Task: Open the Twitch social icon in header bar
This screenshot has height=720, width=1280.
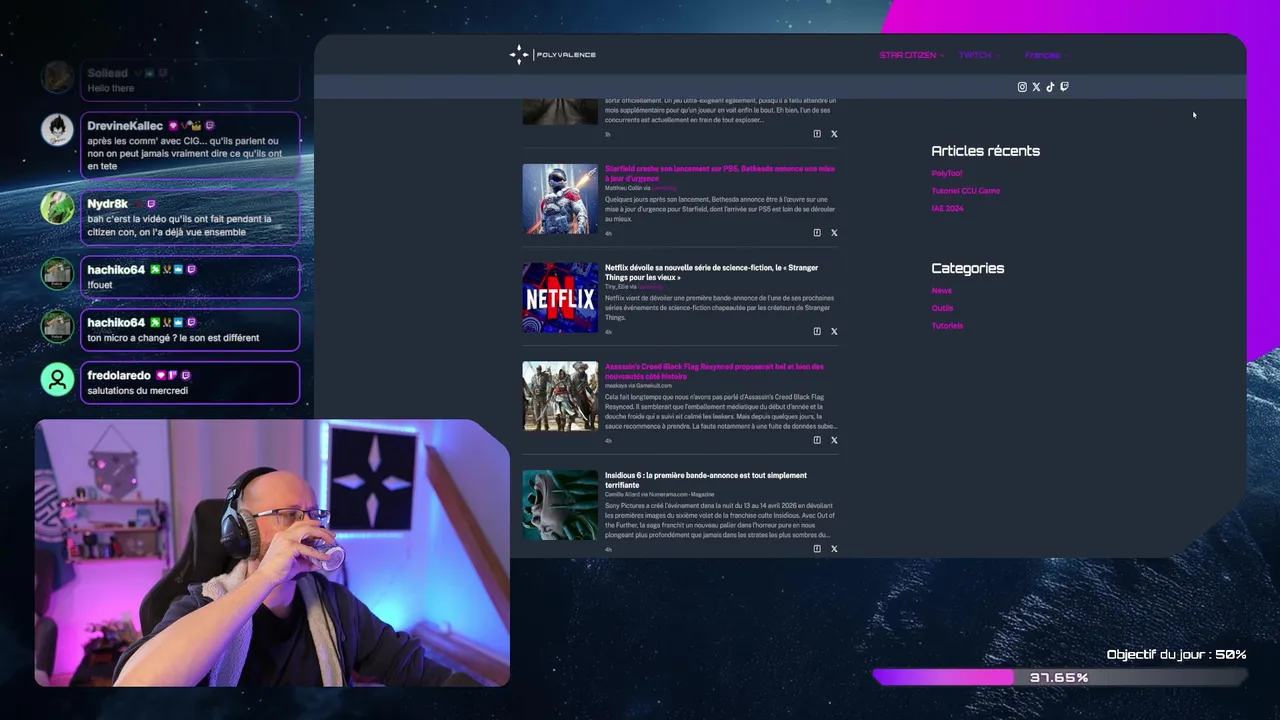Action: pyautogui.click(x=1064, y=87)
